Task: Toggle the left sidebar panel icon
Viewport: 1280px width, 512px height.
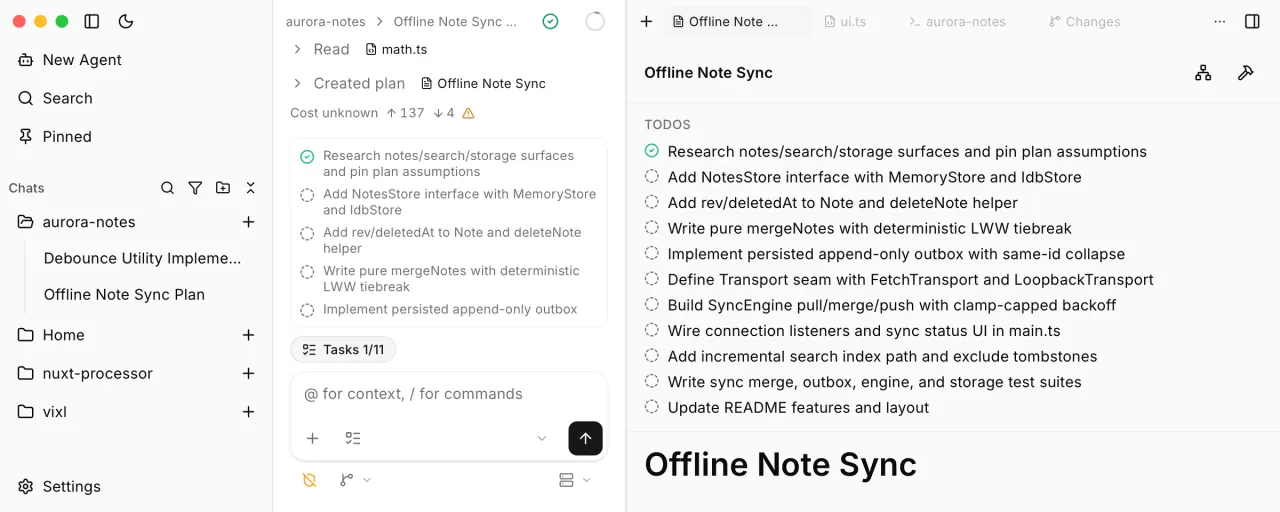Action: (x=92, y=21)
